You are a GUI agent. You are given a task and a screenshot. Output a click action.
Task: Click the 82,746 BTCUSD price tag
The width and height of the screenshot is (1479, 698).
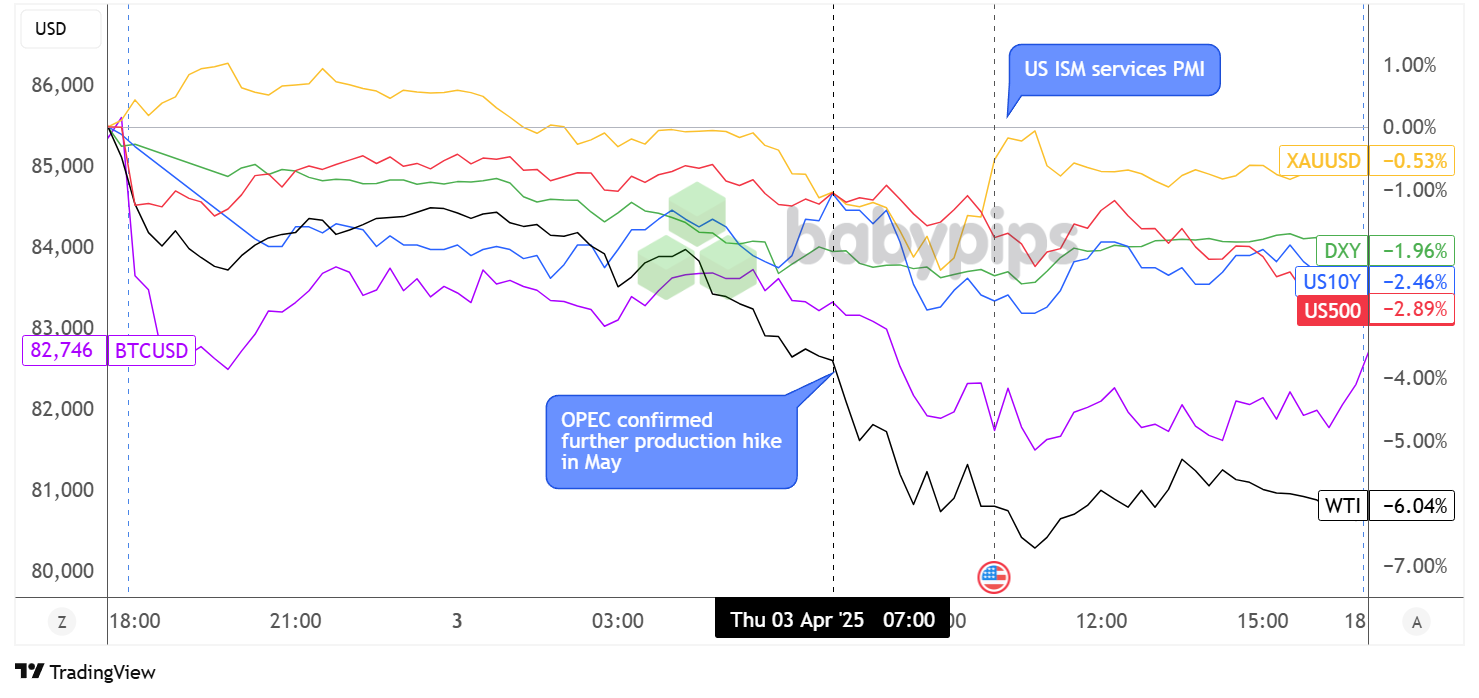pyautogui.click(x=63, y=350)
